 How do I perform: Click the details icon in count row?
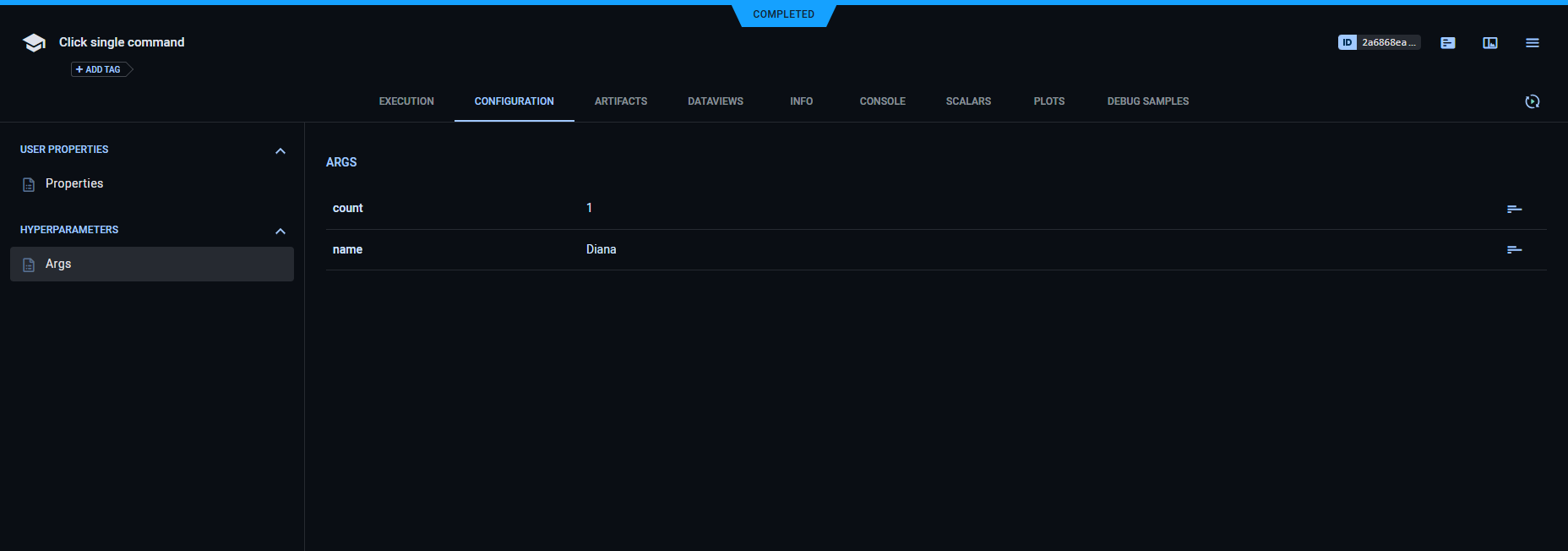coord(1514,209)
